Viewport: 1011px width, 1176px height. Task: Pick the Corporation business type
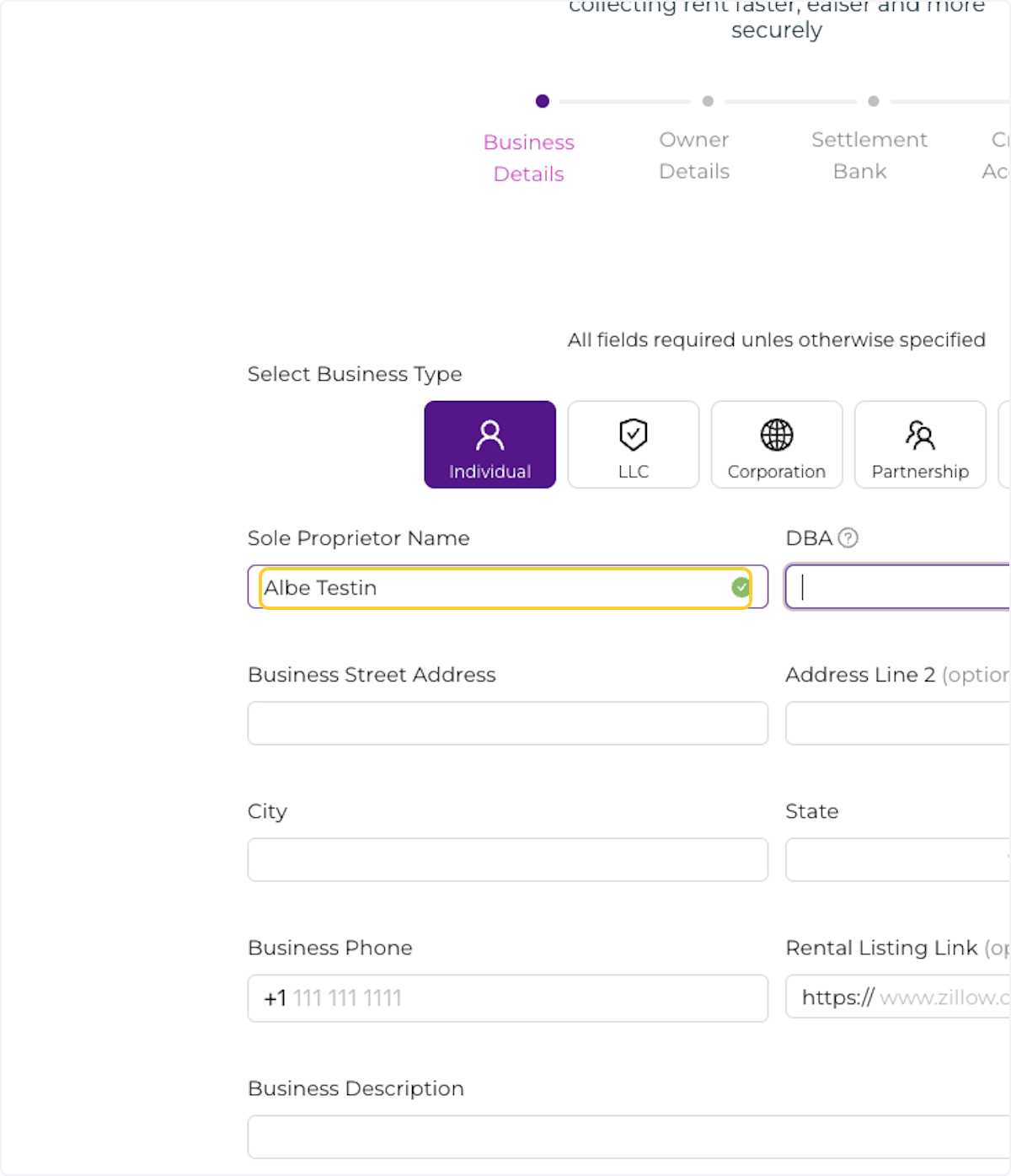(x=776, y=445)
